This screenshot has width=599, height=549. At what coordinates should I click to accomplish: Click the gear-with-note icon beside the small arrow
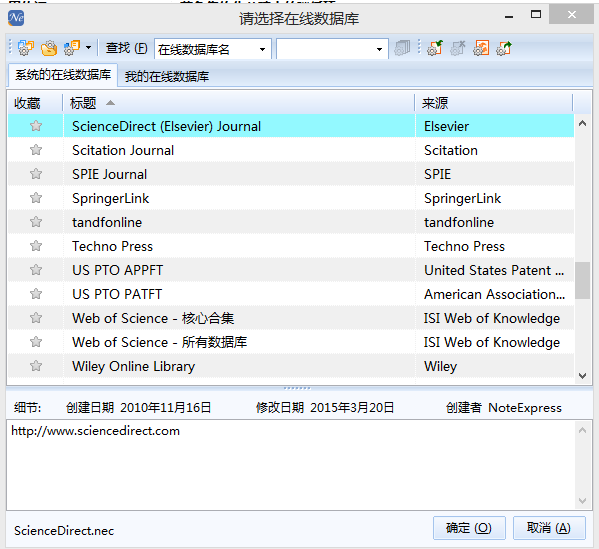click(72, 48)
